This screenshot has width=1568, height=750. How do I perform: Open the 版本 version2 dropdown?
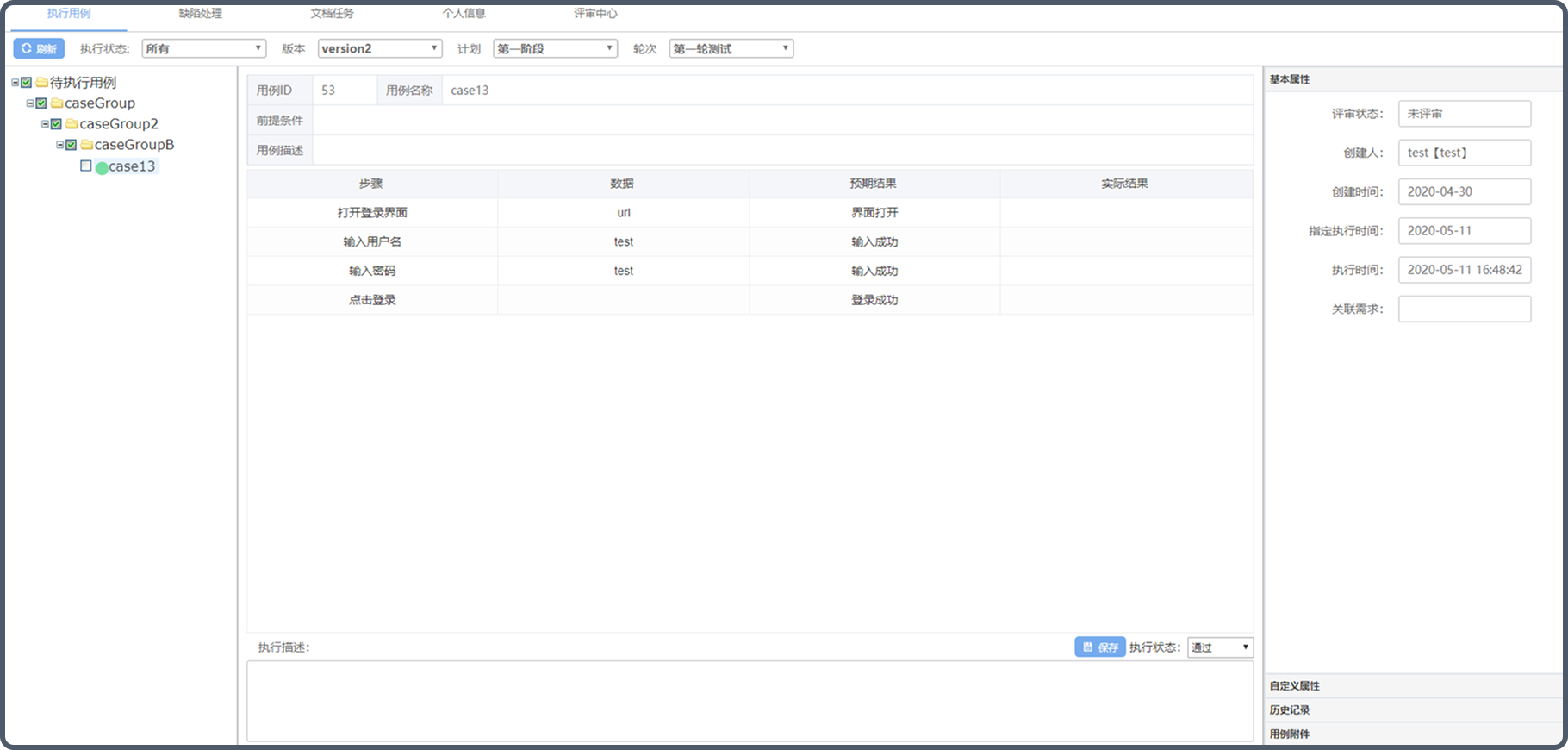point(379,49)
